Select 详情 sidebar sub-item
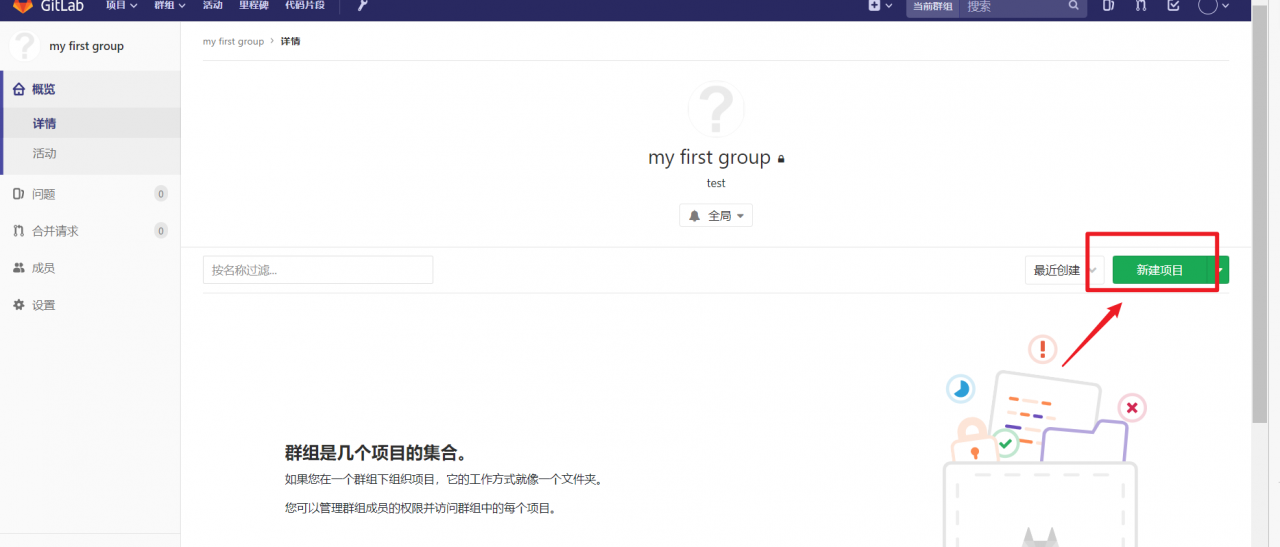1280x547 pixels. point(90,124)
